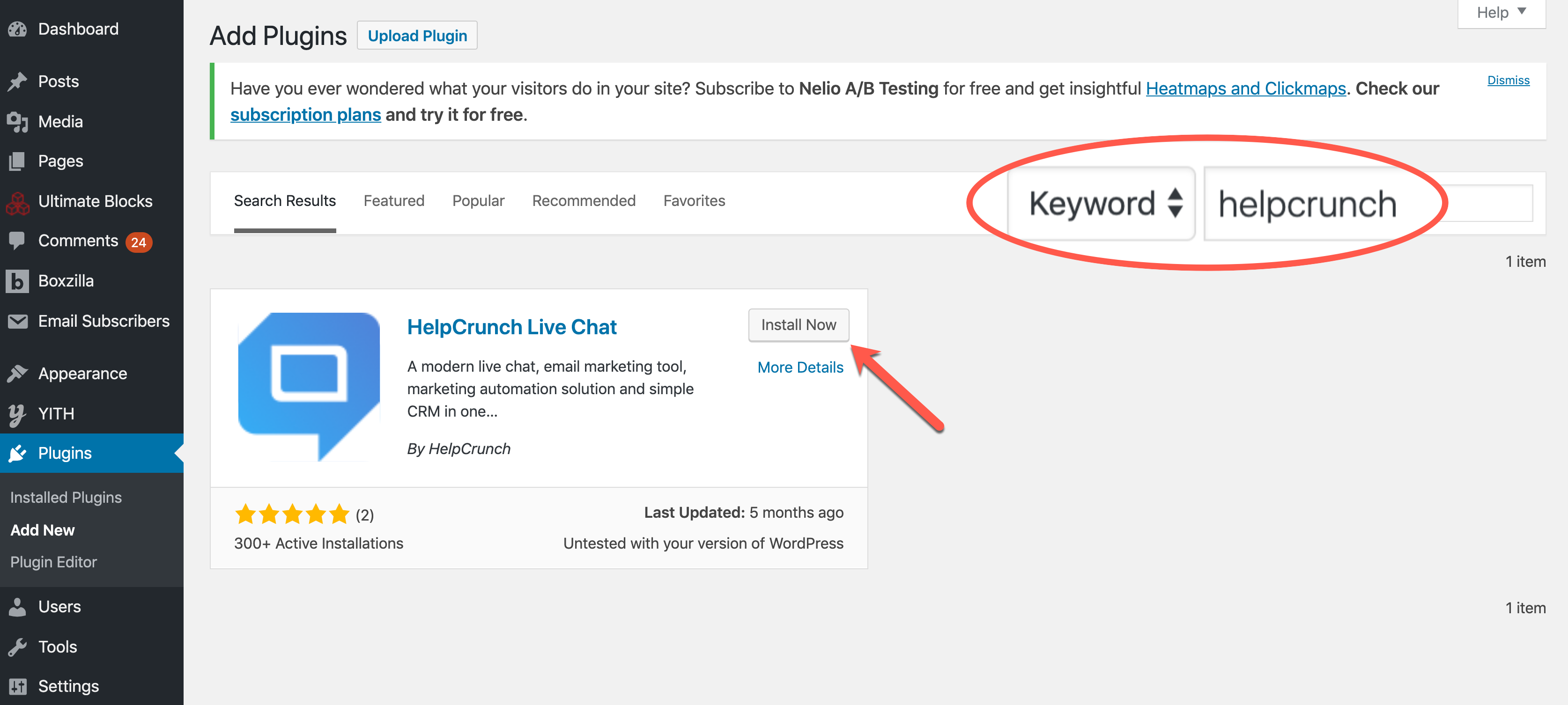
Task: Click the Add Plugins page heading
Action: click(278, 37)
